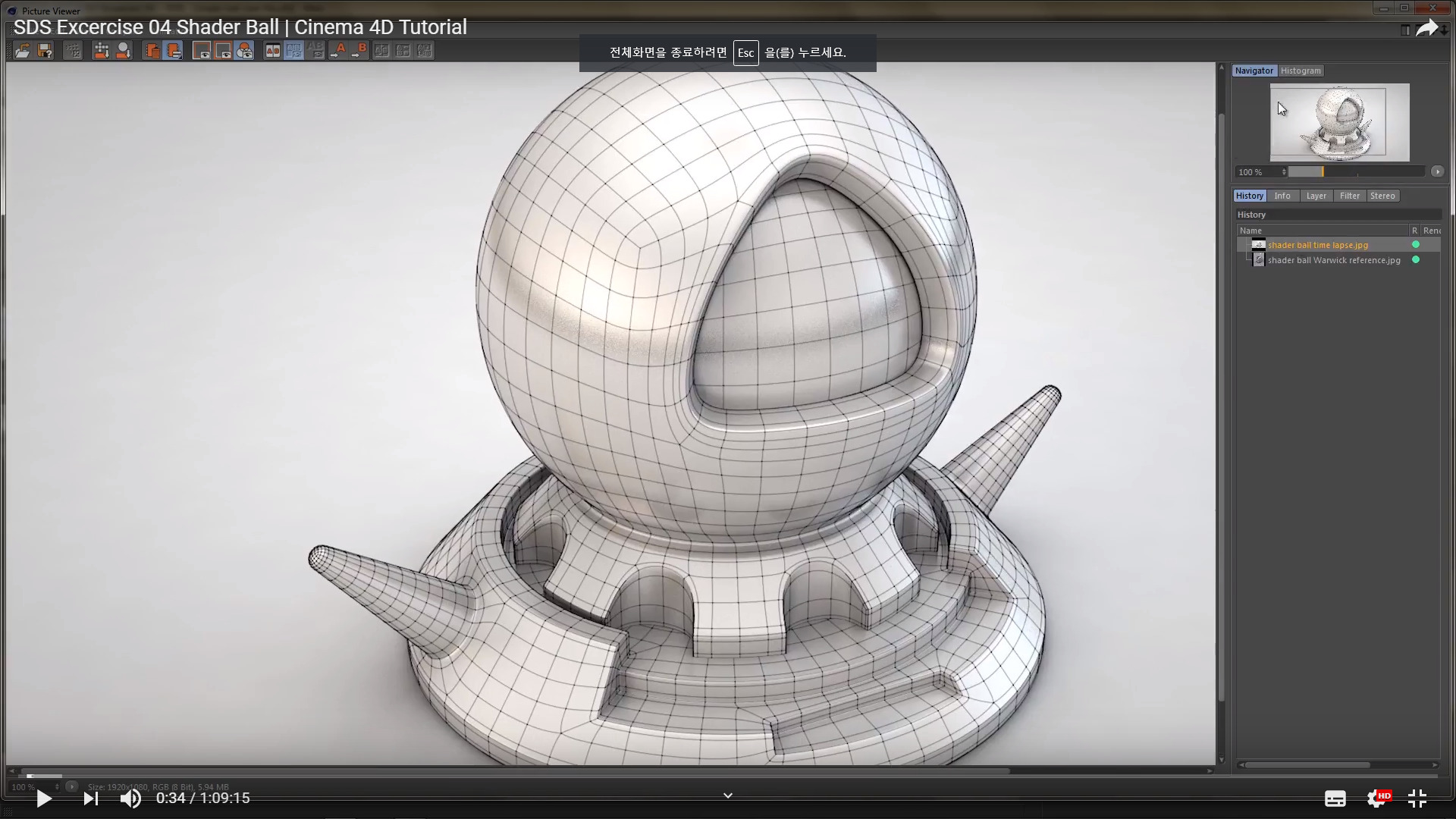This screenshot has height=819, width=1456.
Task: Click the 100 % zoom value field
Action: point(1257,172)
